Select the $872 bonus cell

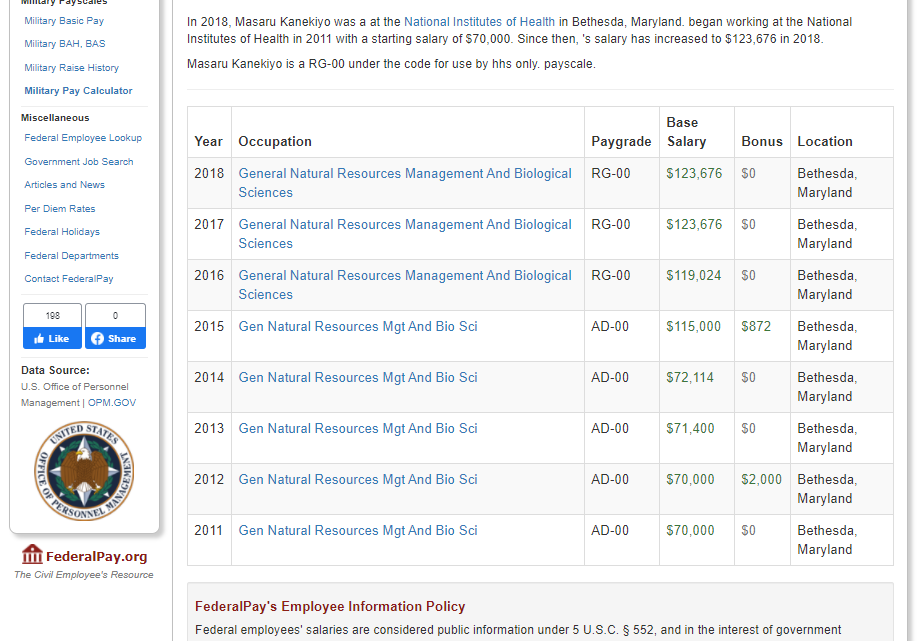pos(762,335)
